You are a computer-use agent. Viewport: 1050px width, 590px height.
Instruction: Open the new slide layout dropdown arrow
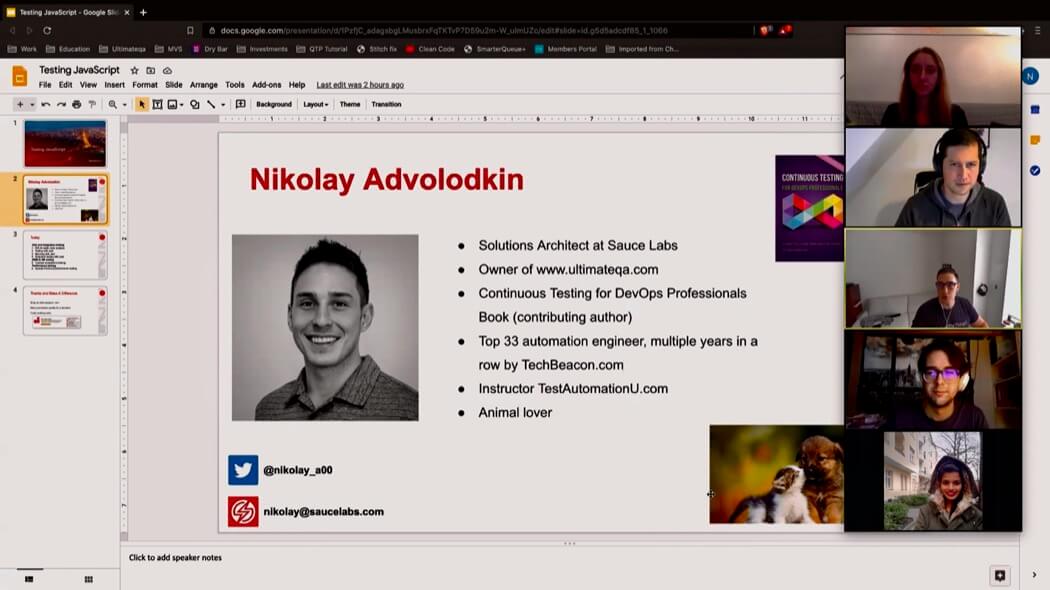click(31, 104)
